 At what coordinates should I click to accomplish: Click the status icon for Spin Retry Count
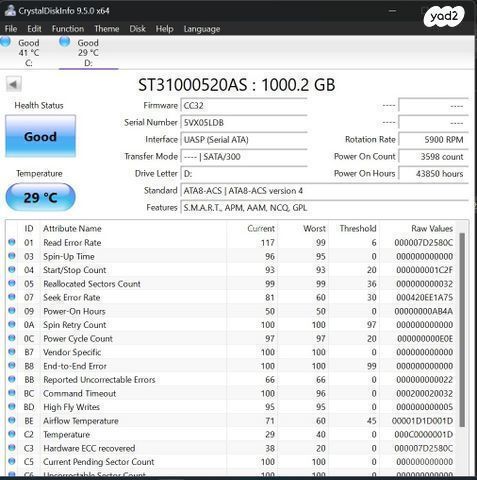12,324
